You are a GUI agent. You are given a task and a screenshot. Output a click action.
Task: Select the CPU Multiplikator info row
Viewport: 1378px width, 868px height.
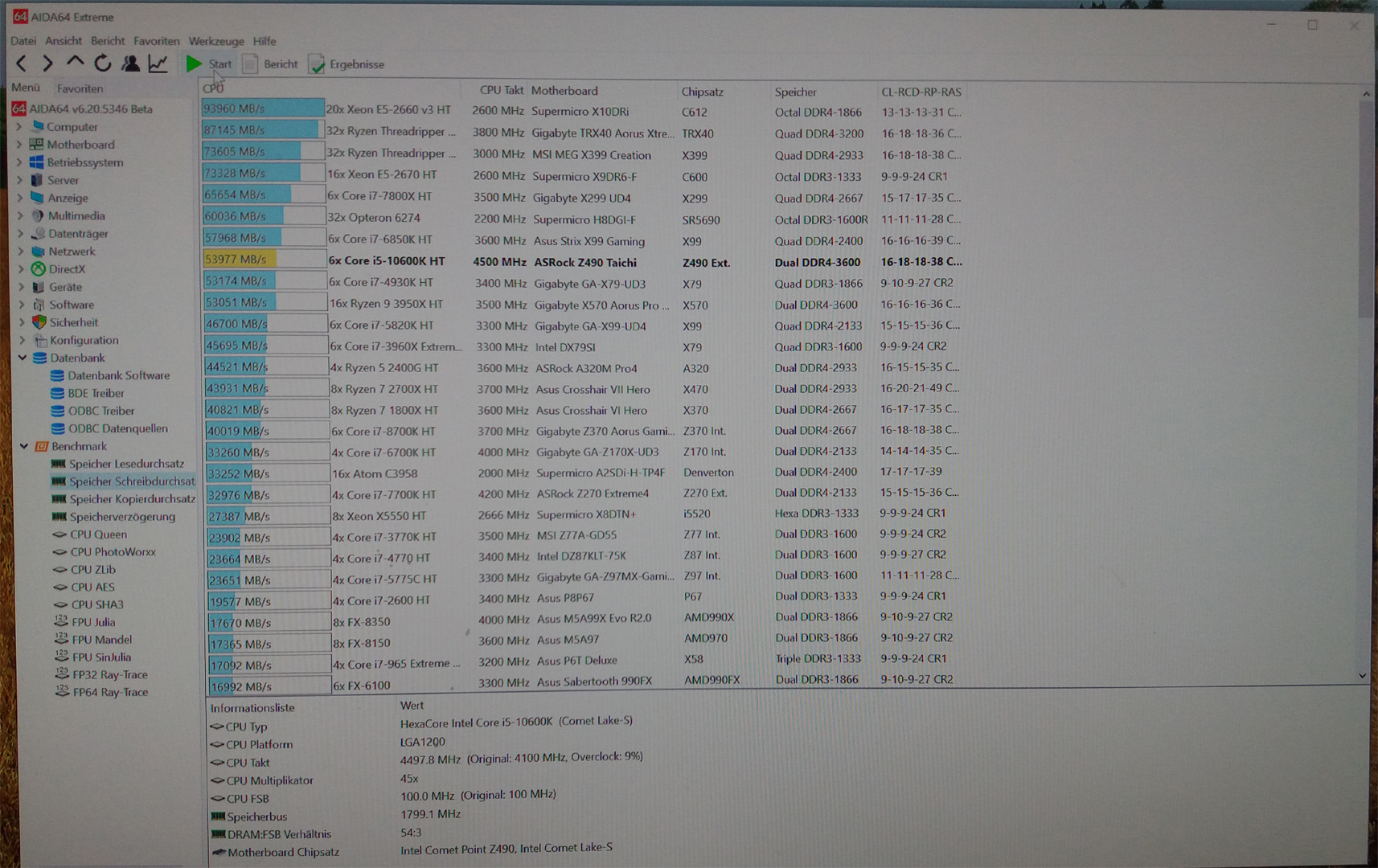tap(314, 780)
